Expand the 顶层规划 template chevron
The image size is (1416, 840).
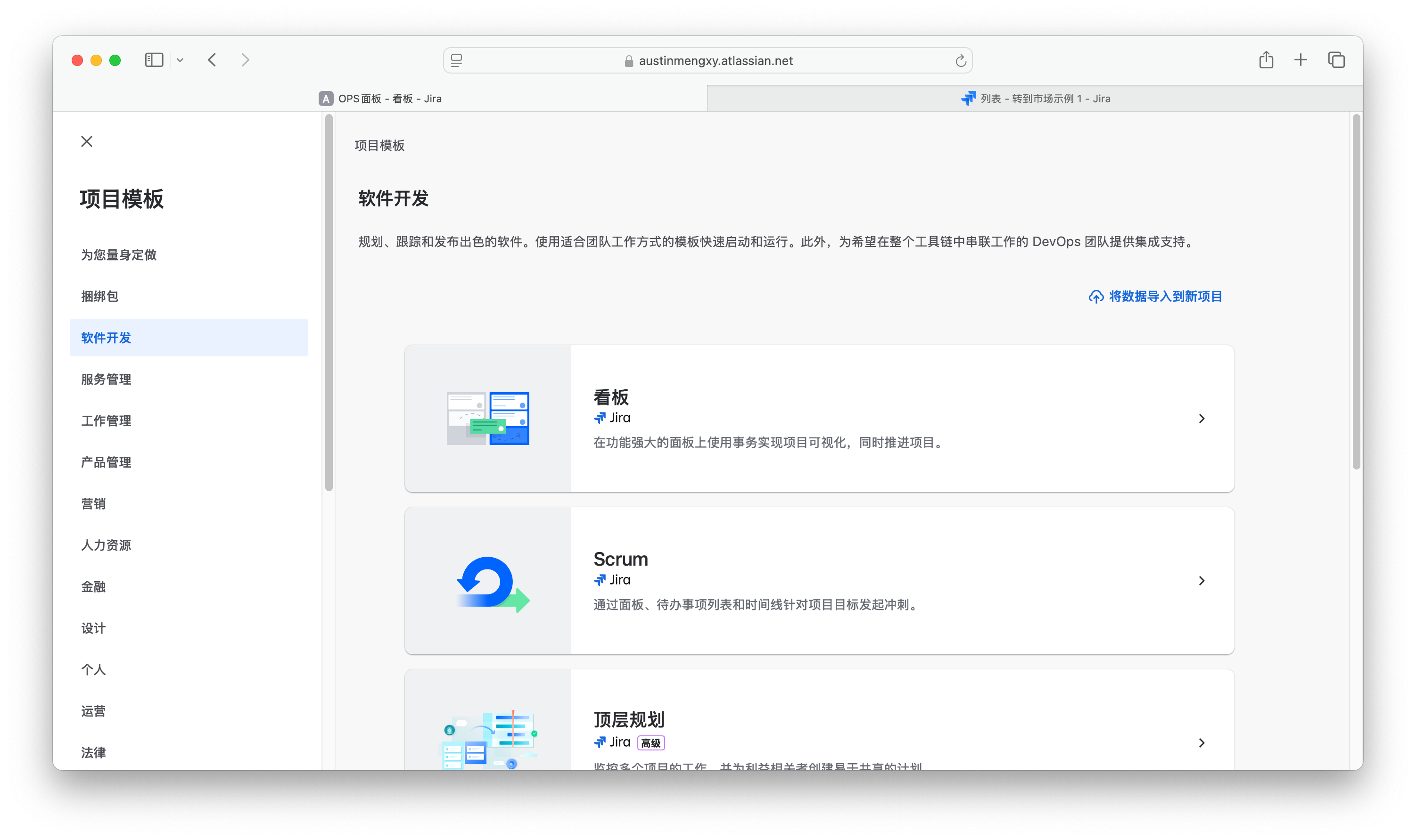tap(1202, 742)
